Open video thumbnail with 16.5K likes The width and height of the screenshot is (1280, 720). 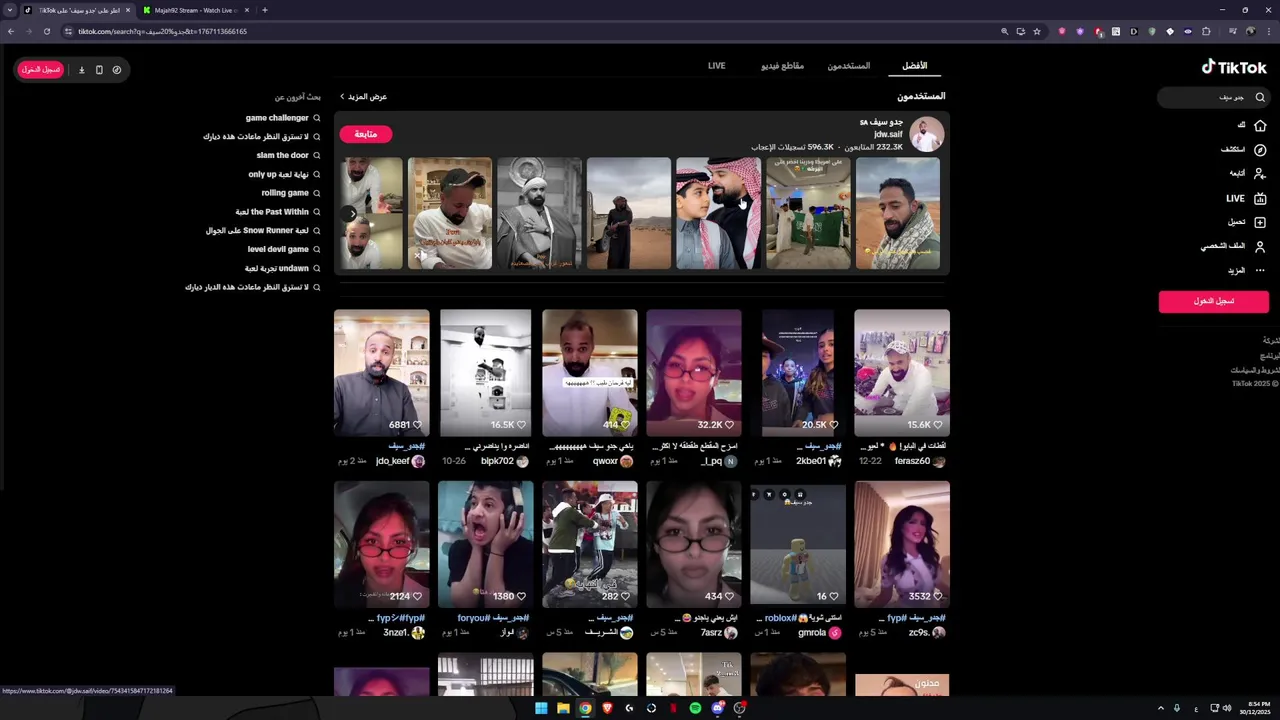(485, 373)
